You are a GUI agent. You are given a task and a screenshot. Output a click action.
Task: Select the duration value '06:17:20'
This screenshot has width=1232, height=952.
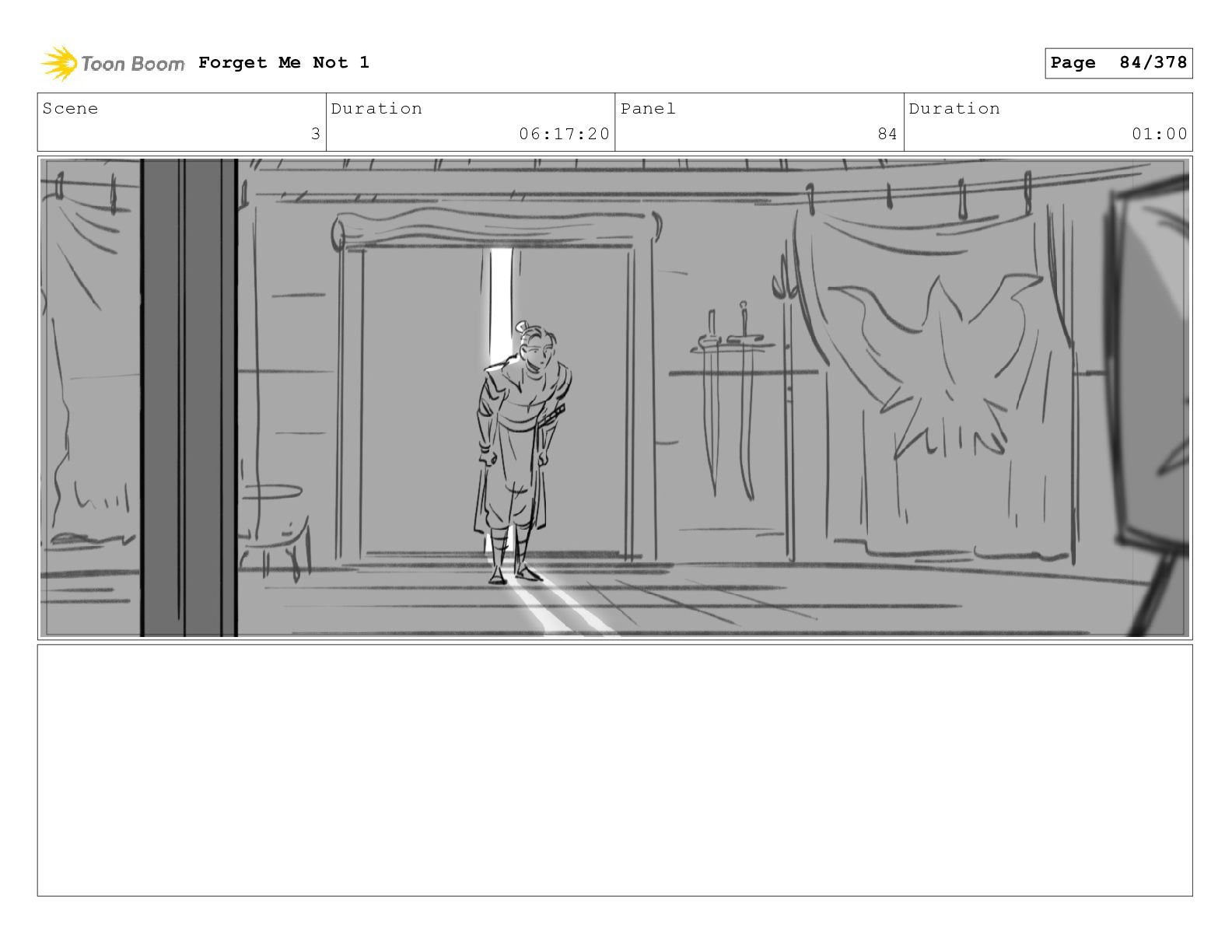point(565,134)
